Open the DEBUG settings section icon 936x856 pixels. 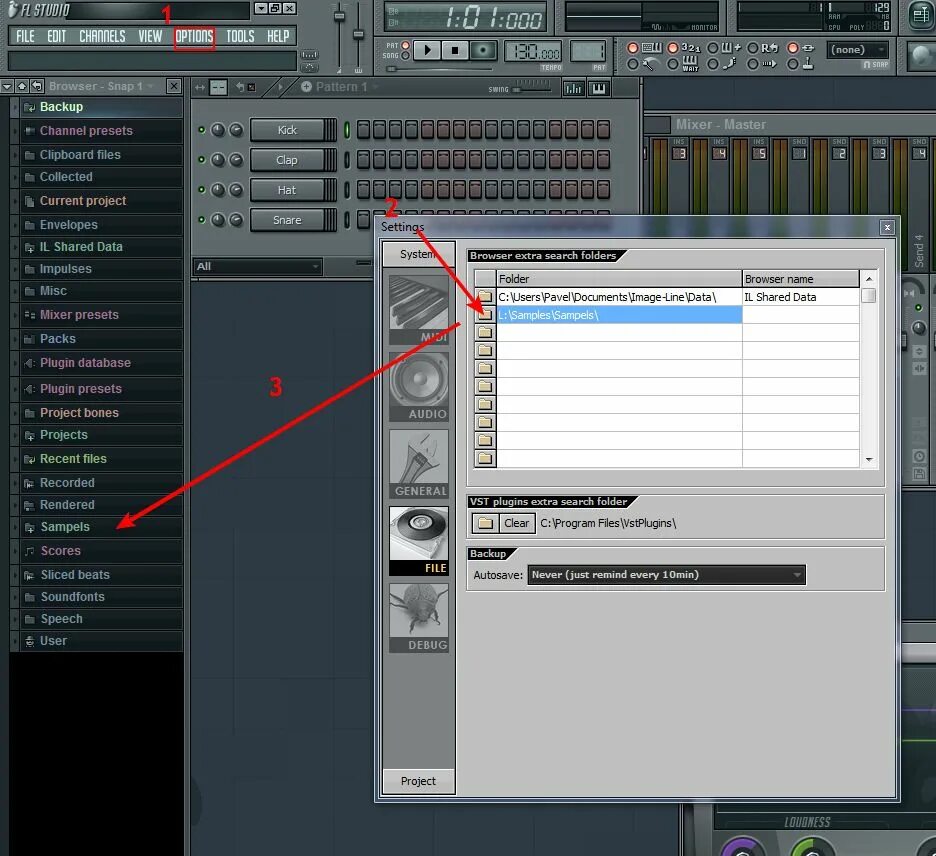[418, 618]
